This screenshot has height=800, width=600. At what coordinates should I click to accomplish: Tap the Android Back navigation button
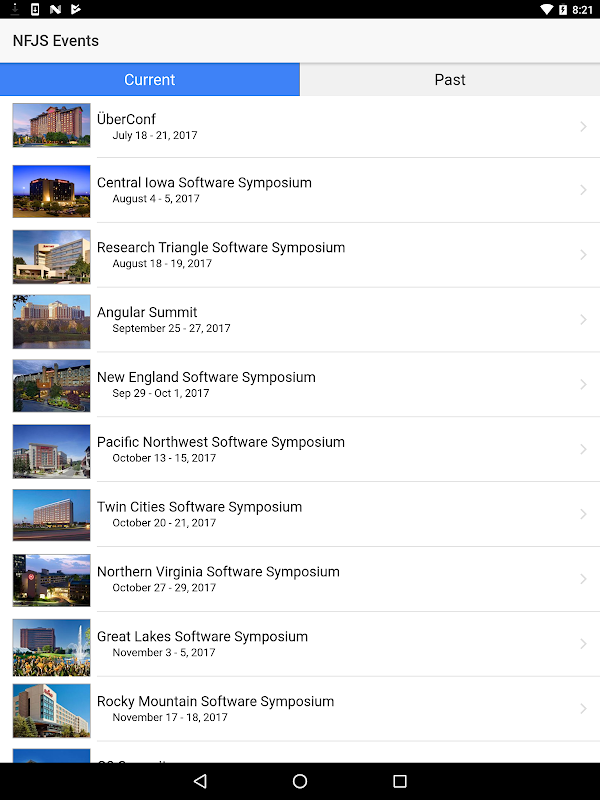200,781
